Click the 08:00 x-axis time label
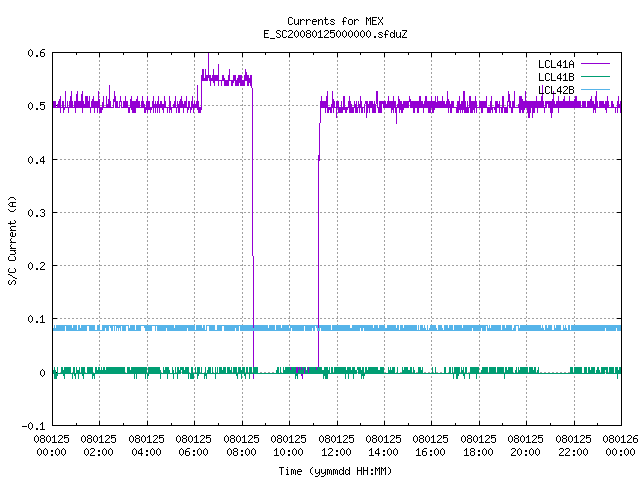 (241, 452)
